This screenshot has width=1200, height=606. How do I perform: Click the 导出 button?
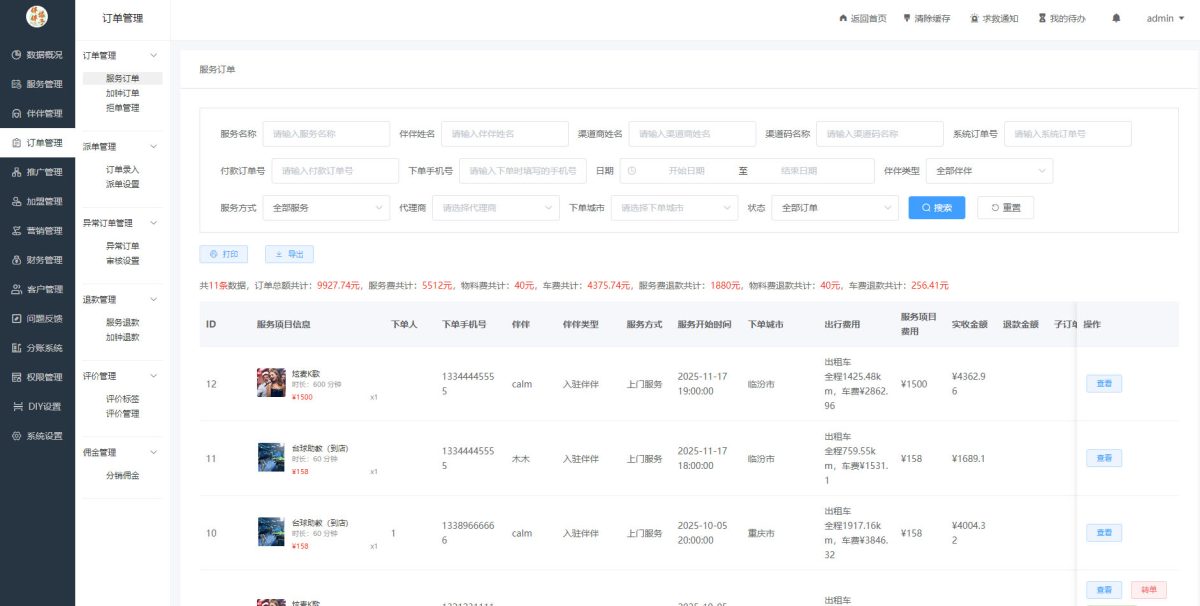pos(289,254)
